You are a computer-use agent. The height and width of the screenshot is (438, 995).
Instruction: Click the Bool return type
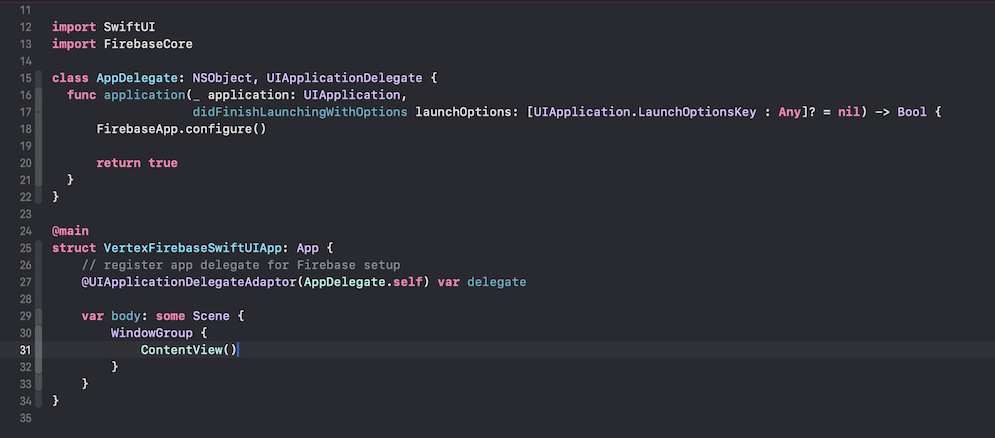(912, 112)
